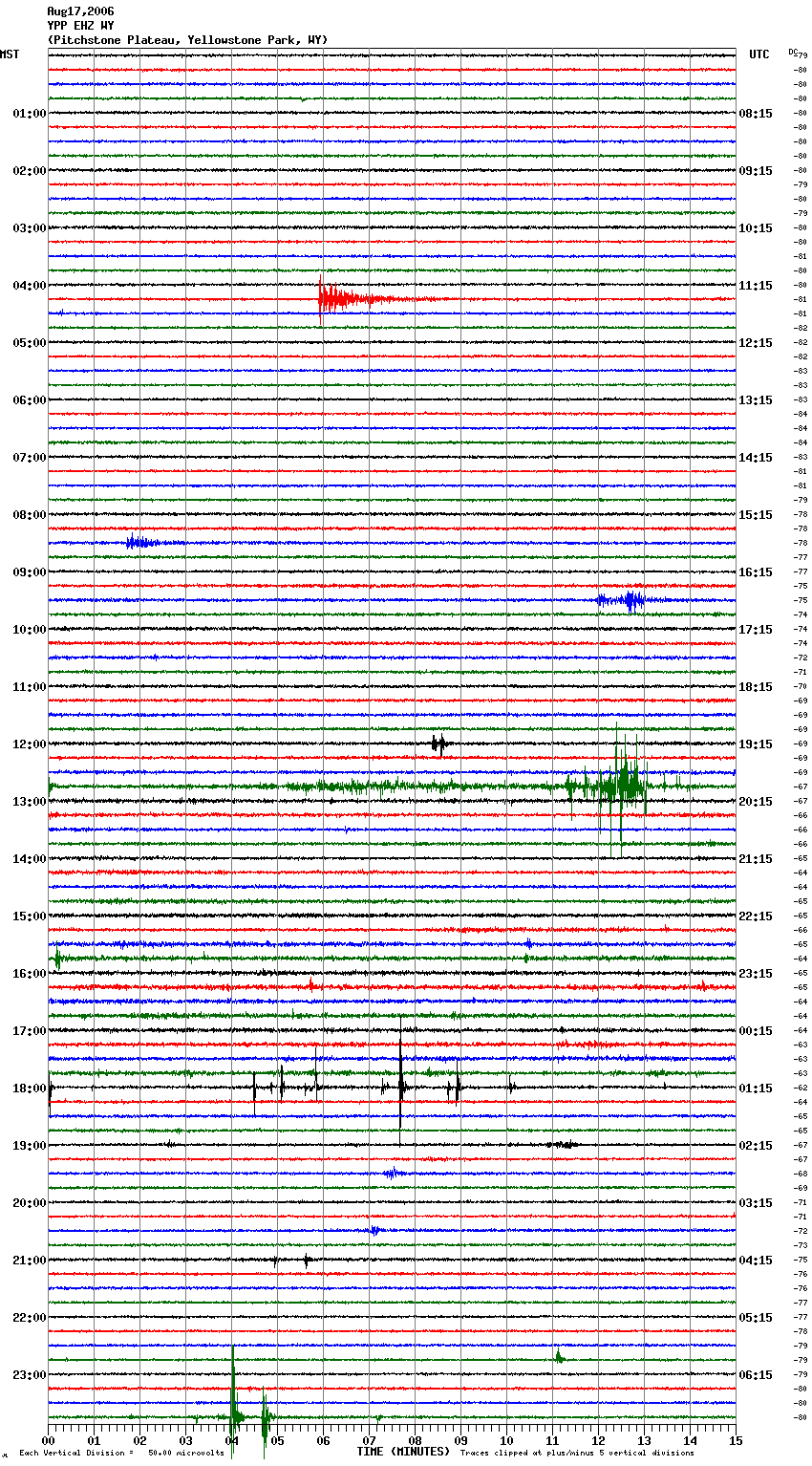Click the Each Vertical Division scale note
The image size is (812, 1466).
121,1454
